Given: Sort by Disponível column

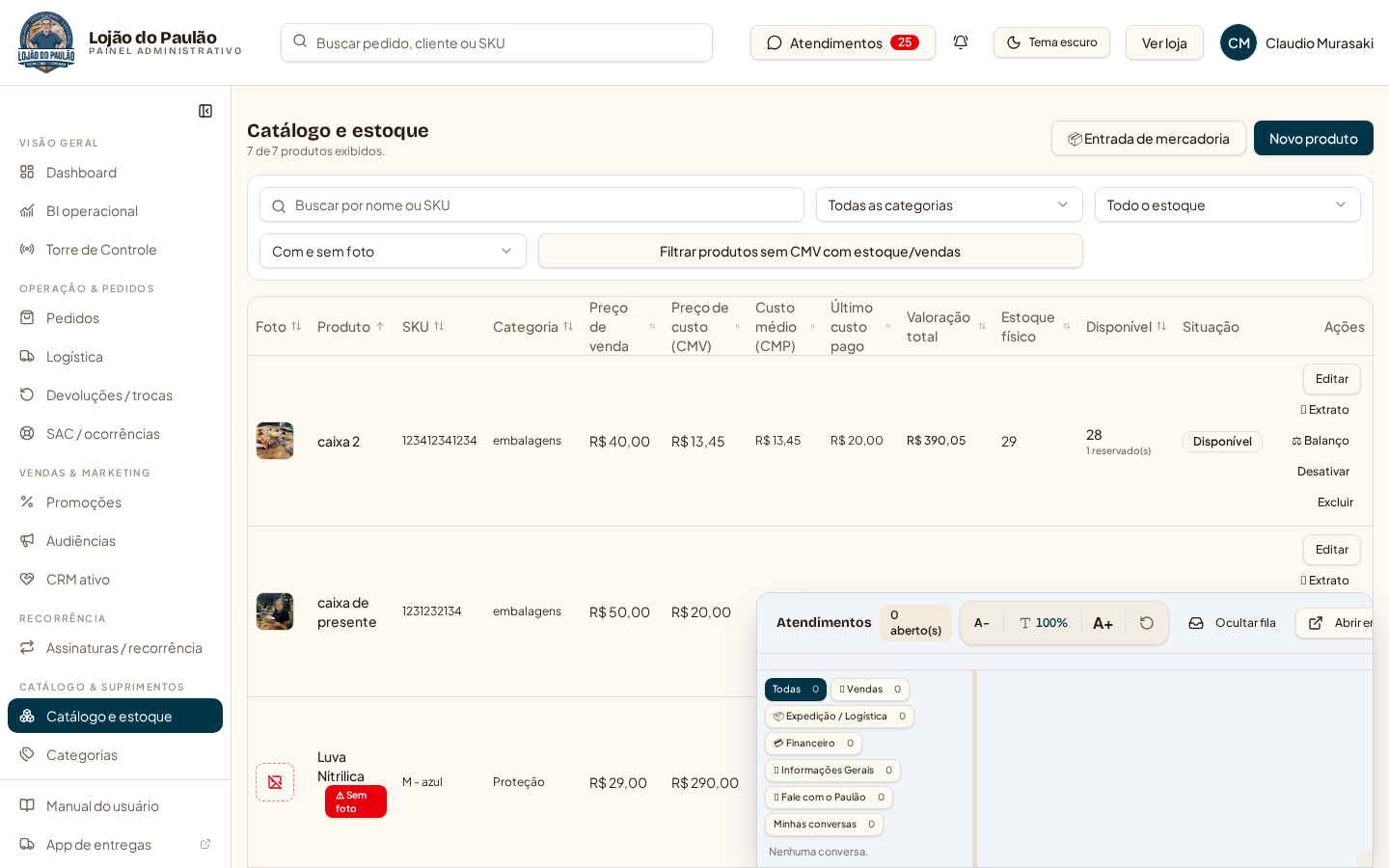Looking at the screenshot, I should pyautogui.click(x=1126, y=327).
